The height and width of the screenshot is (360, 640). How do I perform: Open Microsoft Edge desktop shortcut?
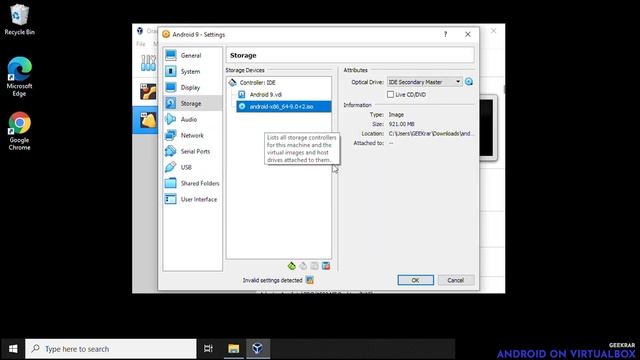(19, 77)
